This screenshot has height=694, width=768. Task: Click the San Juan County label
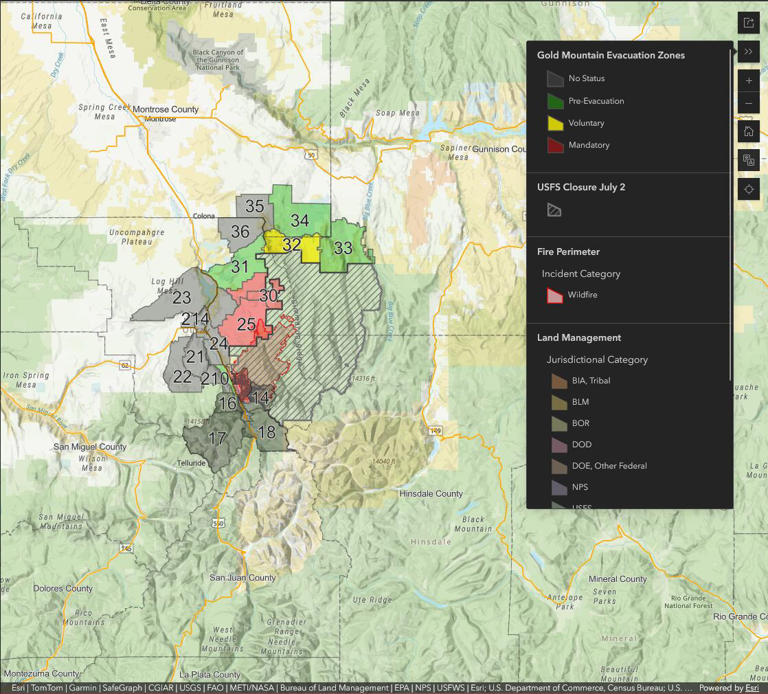click(x=242, y=578)
